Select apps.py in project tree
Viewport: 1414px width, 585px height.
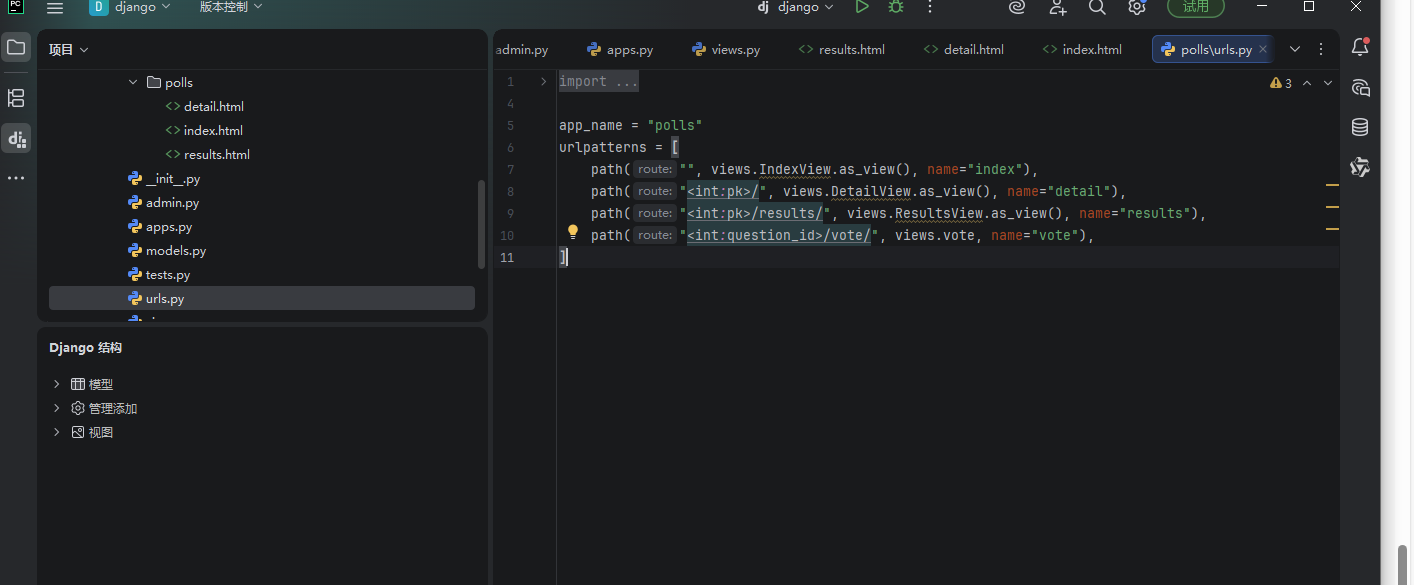click(x=168, y=227)
